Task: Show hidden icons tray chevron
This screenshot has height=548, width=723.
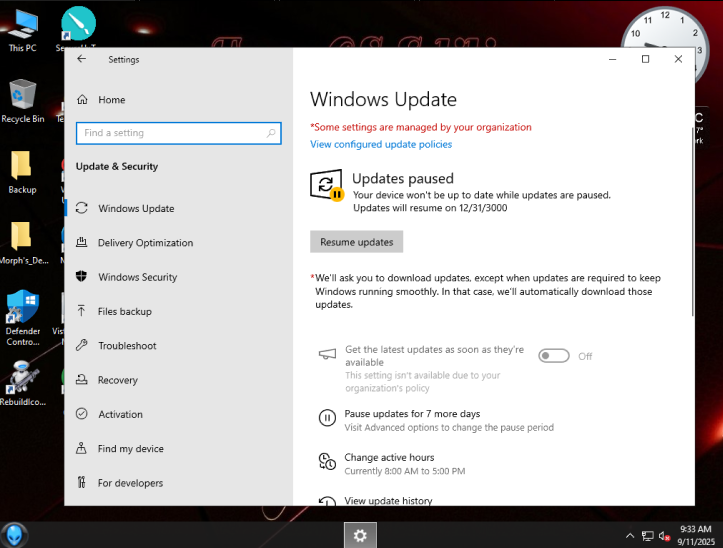Action: point(630,536)
